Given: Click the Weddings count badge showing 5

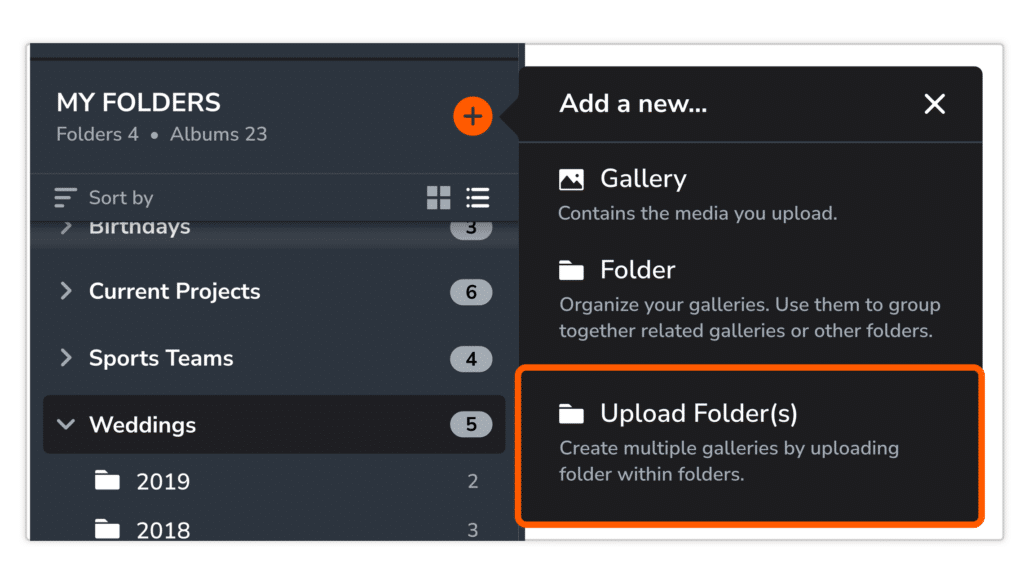Looking at the screenshot, I should pos(471,424).
